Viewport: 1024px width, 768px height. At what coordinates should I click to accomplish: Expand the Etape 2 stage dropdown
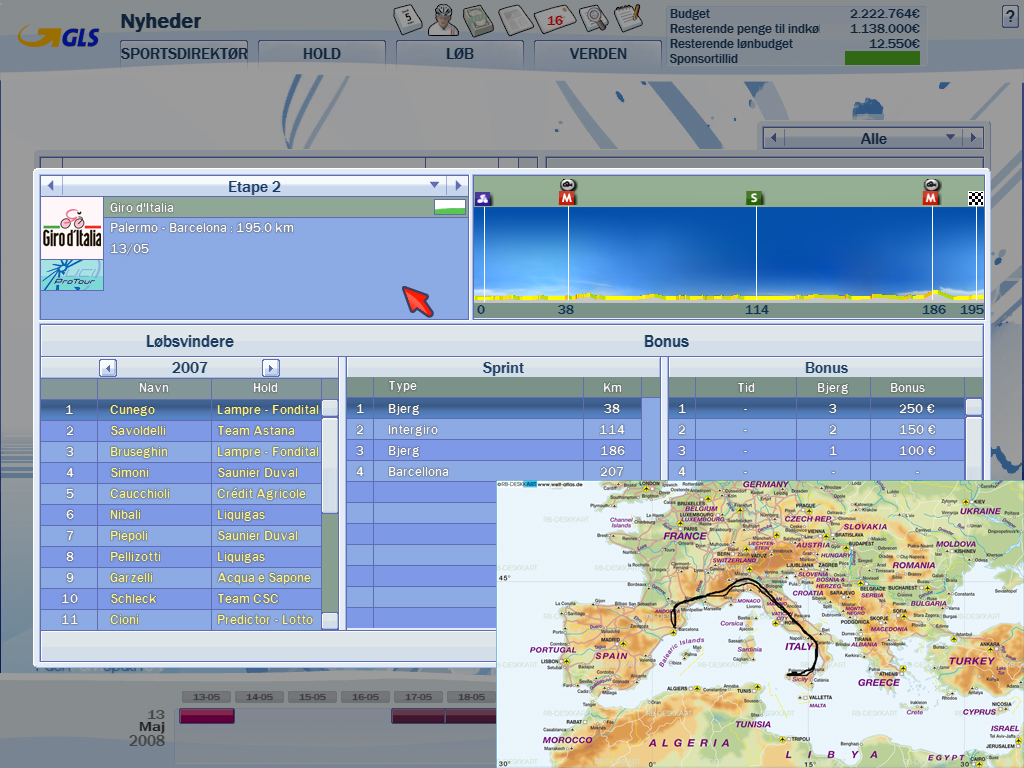click(434, 185)
